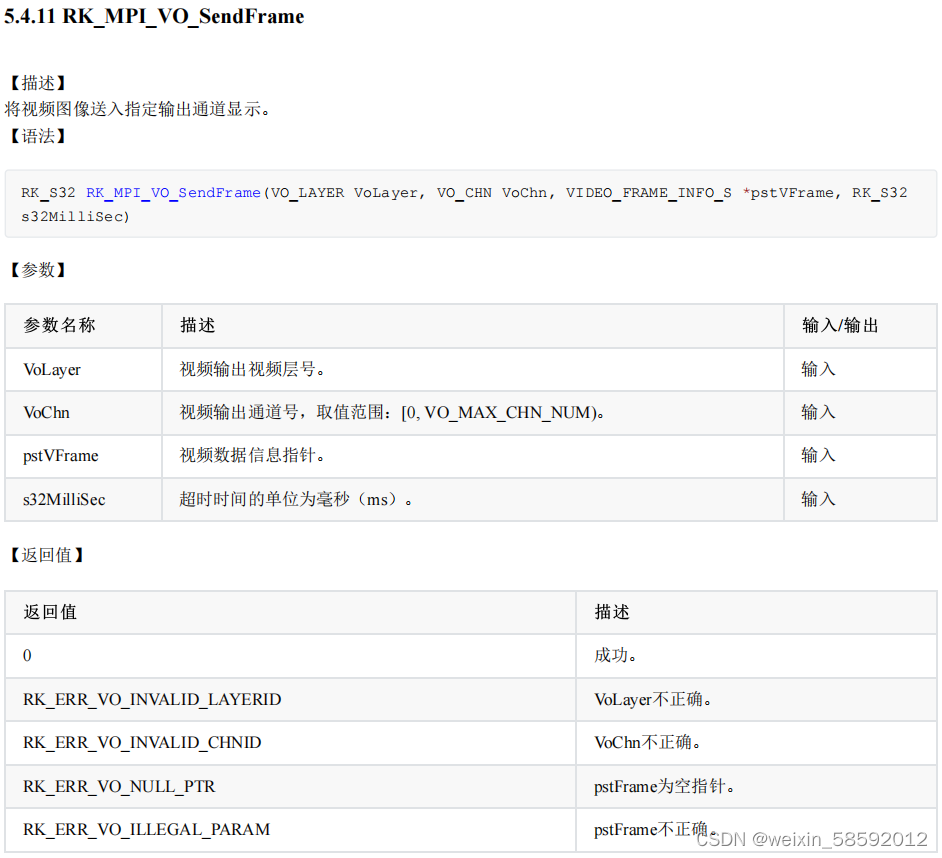Click RK_ERR_VO_INVALID_CHNID return value
The width and height of the screenshot is (942, 858).
[144, 743]
